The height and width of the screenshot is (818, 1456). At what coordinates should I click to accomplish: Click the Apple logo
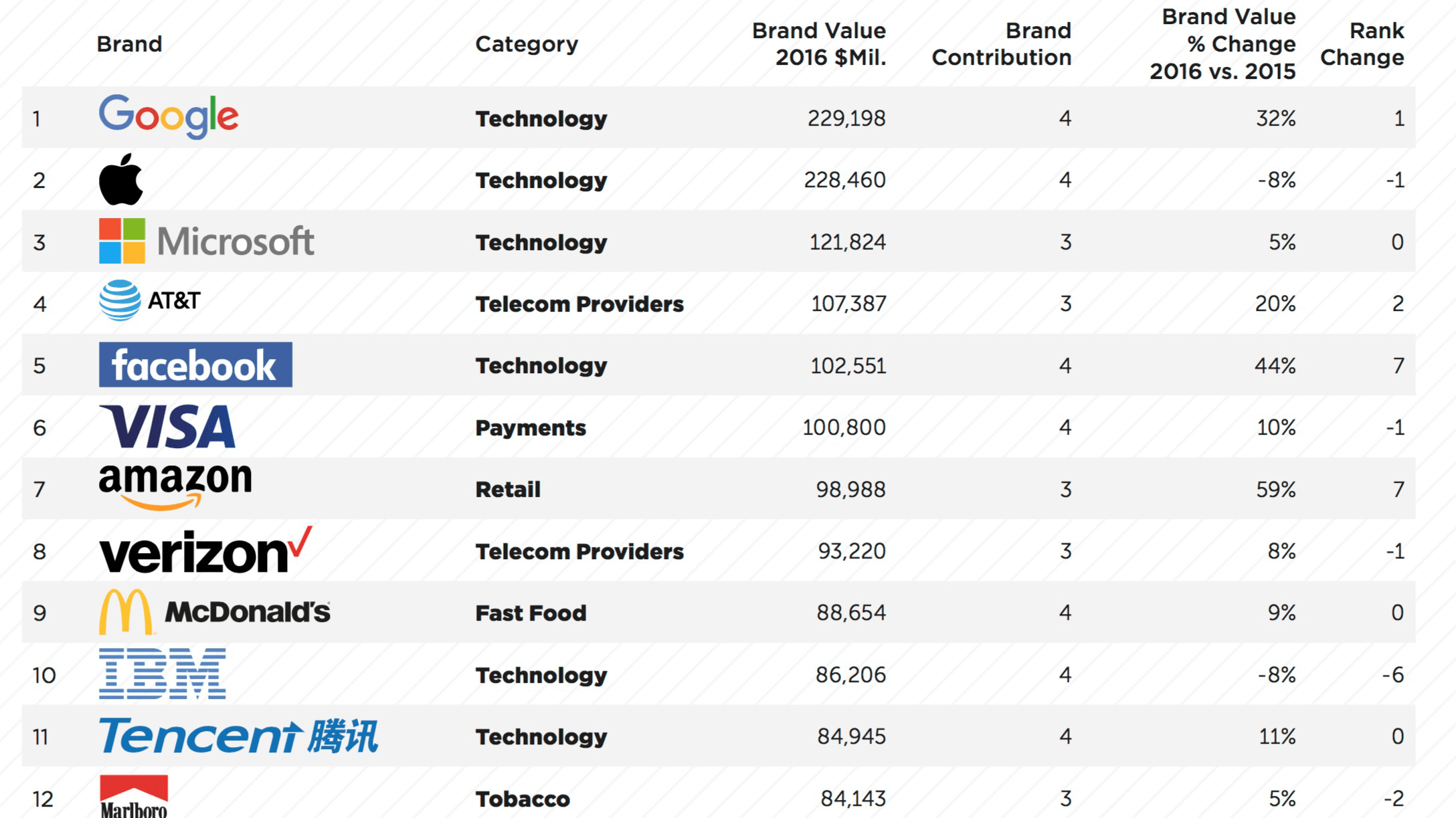point(121,179)
